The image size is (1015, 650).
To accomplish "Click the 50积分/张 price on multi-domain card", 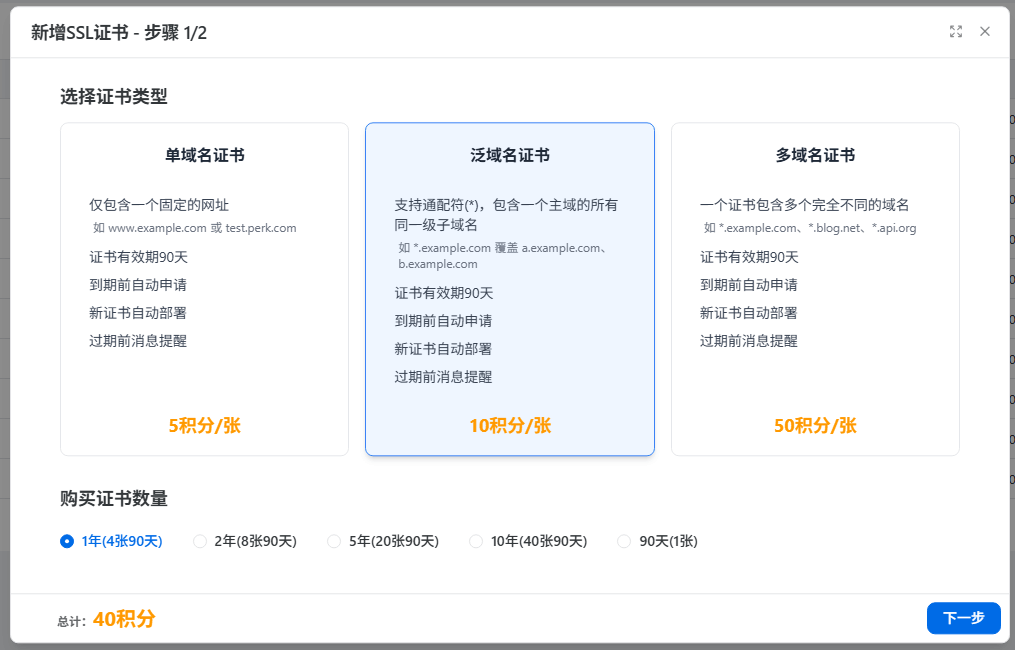I will click(x=815, y=425).
